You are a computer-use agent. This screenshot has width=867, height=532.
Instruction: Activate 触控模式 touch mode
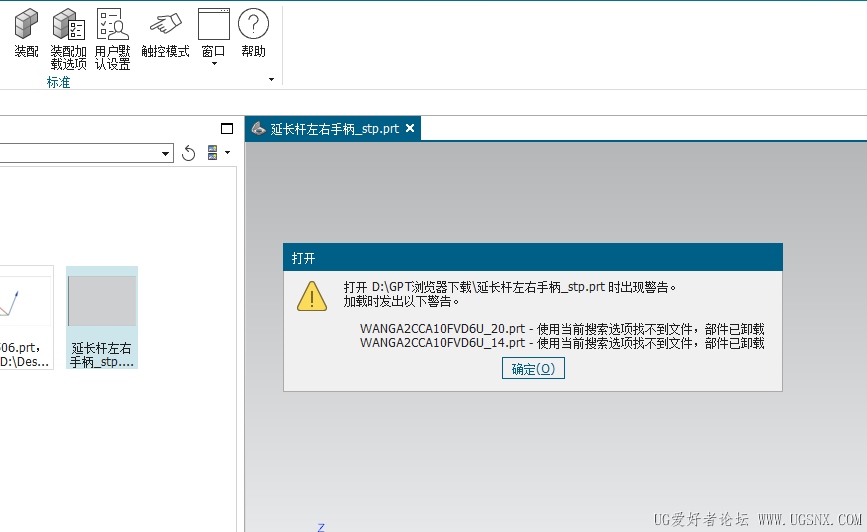[165, 34]
